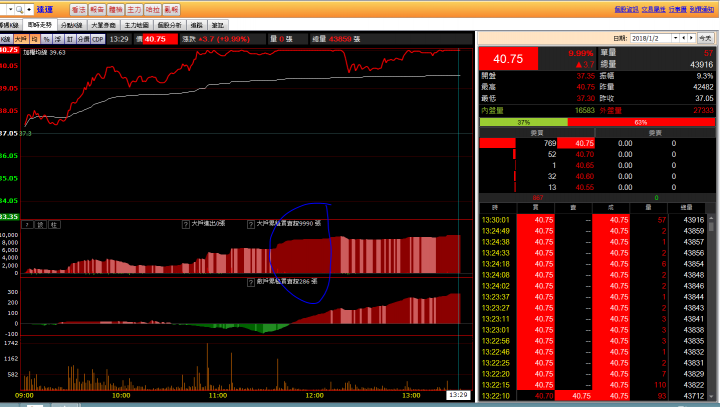Toggle the 均 average line button
The image size is (720, 407).
[35, 39]
